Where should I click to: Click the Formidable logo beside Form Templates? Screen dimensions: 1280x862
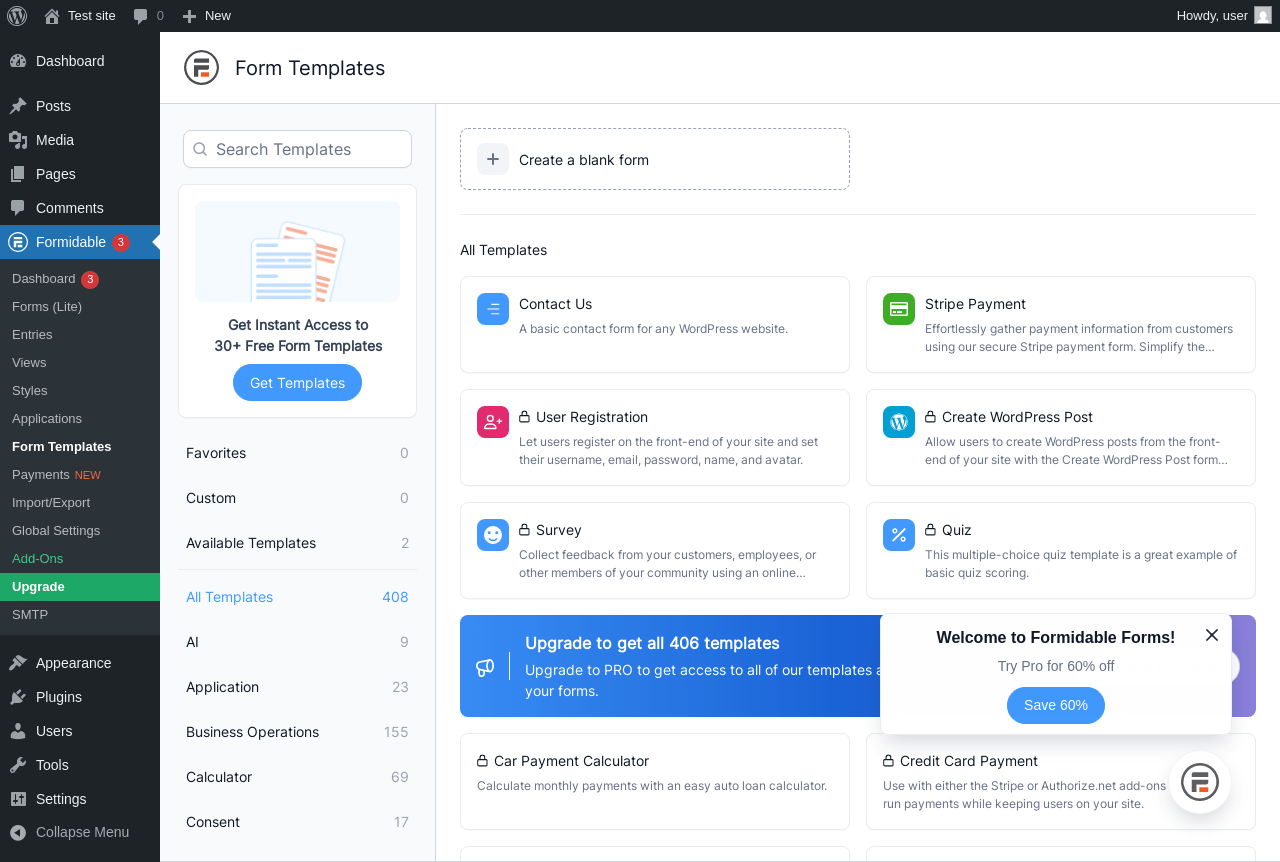coord(201,68)
